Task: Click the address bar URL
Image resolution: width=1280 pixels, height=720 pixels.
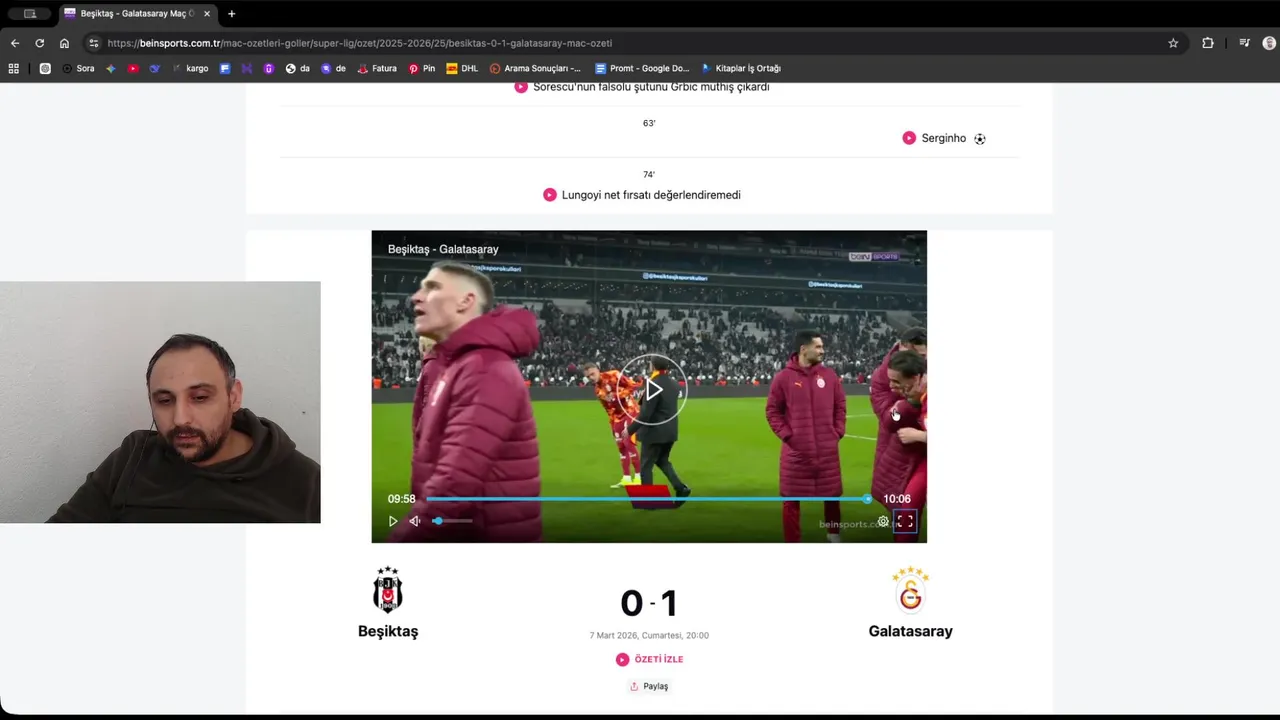Action: (x=360, y=43)
